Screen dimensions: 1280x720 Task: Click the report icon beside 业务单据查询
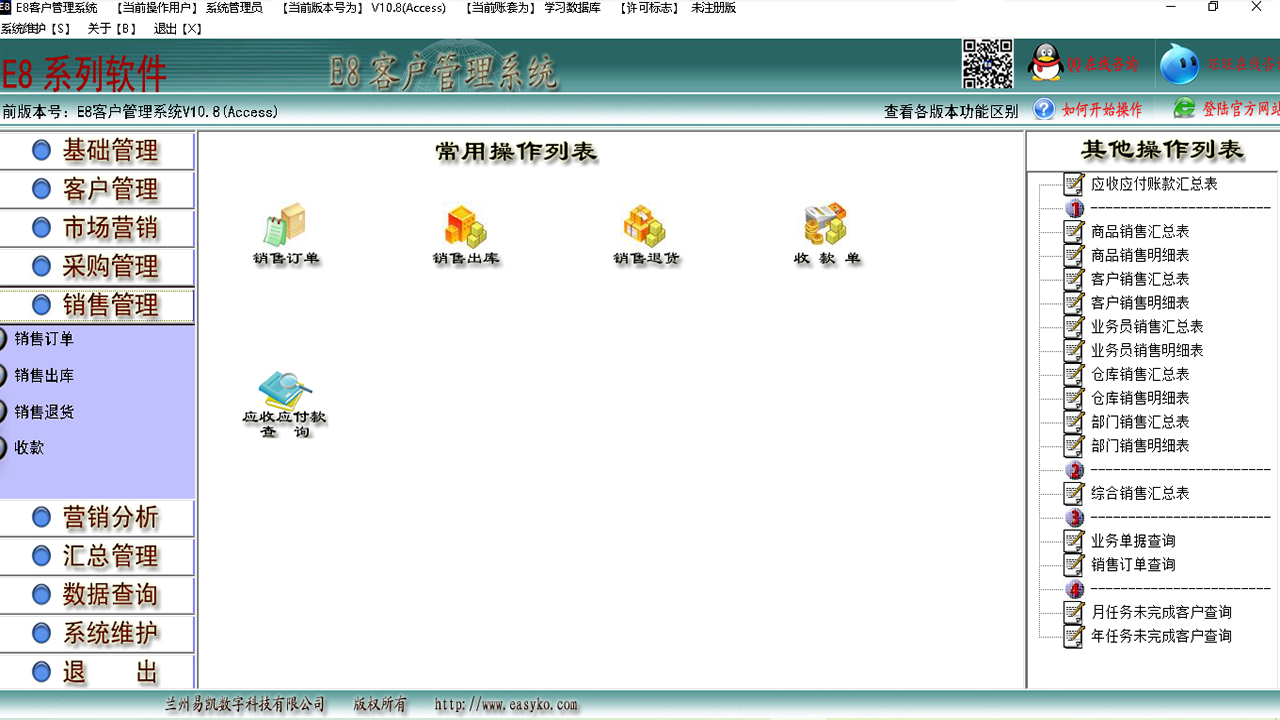pyautogui.click(x=1074, y=541)
